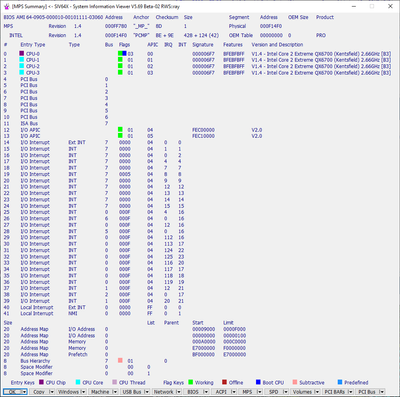Show the USB Bus panel
Screen dimensions: 400x397
tap(132, 392)
